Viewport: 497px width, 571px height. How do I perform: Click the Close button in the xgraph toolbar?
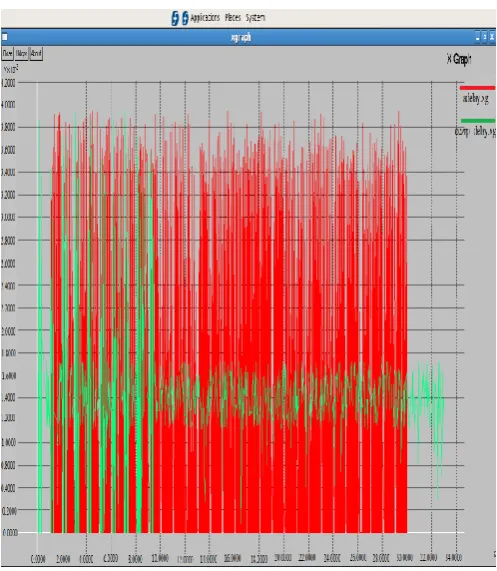pos(8,54)
